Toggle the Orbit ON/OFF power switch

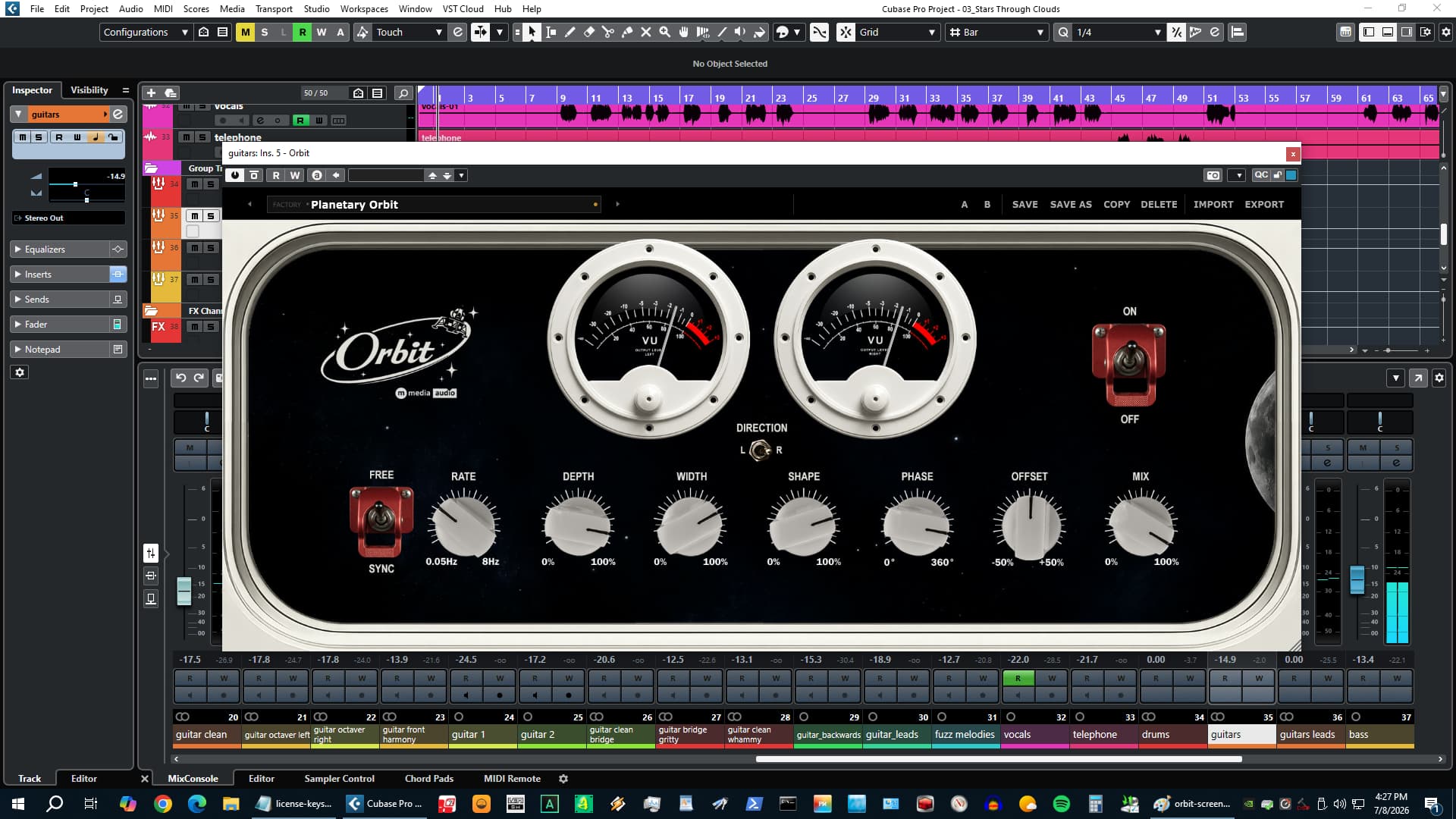[1129, 363]
